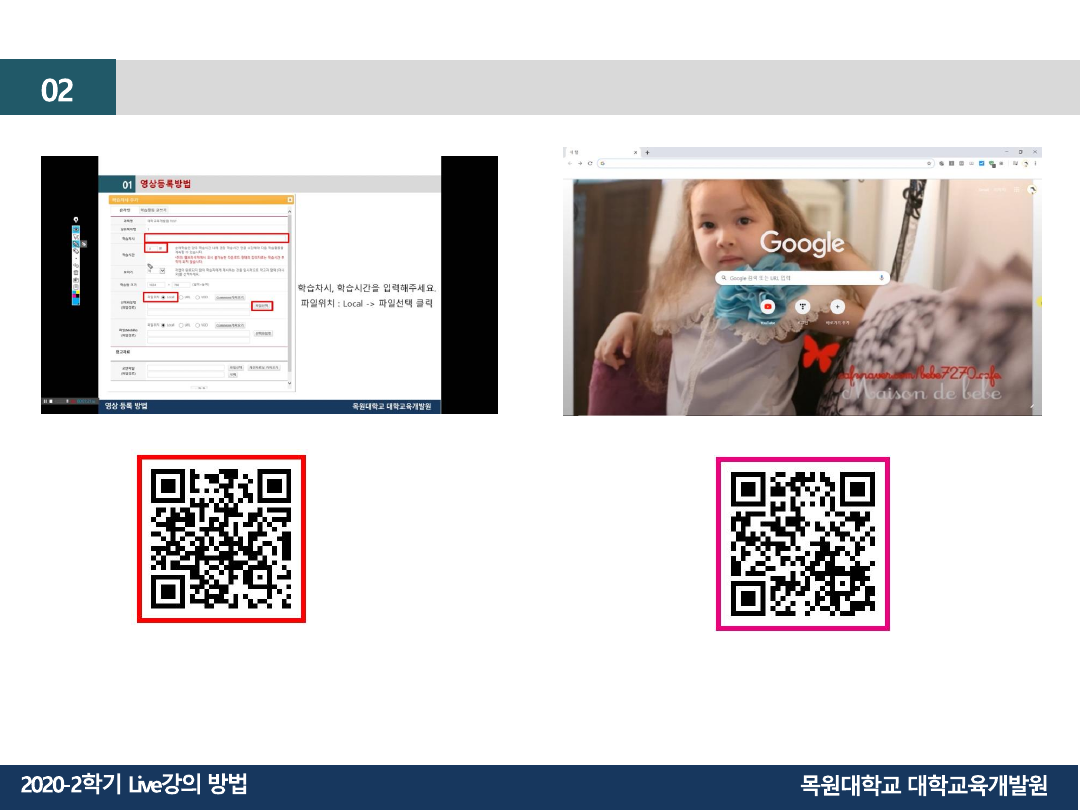Click the right pink-bordered QR code

(x=803, y=544)
